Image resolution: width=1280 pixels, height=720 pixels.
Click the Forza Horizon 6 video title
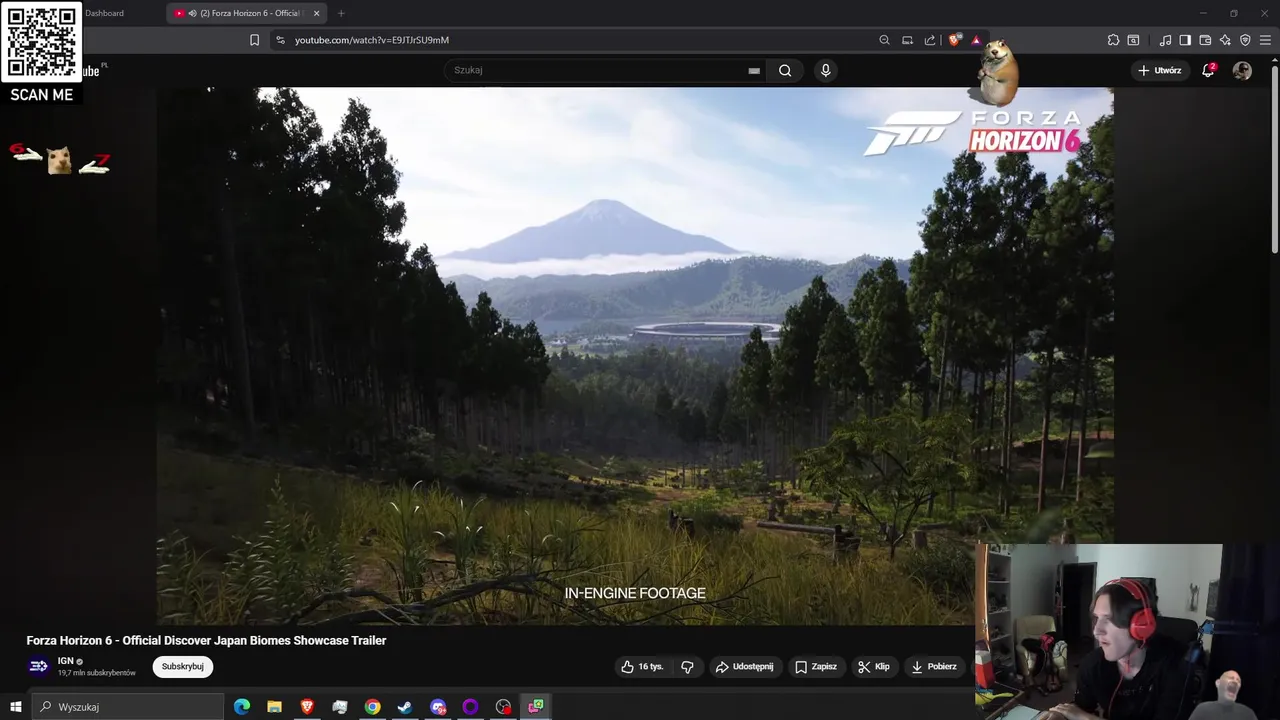pyautogui.click(x=206, y=640)
